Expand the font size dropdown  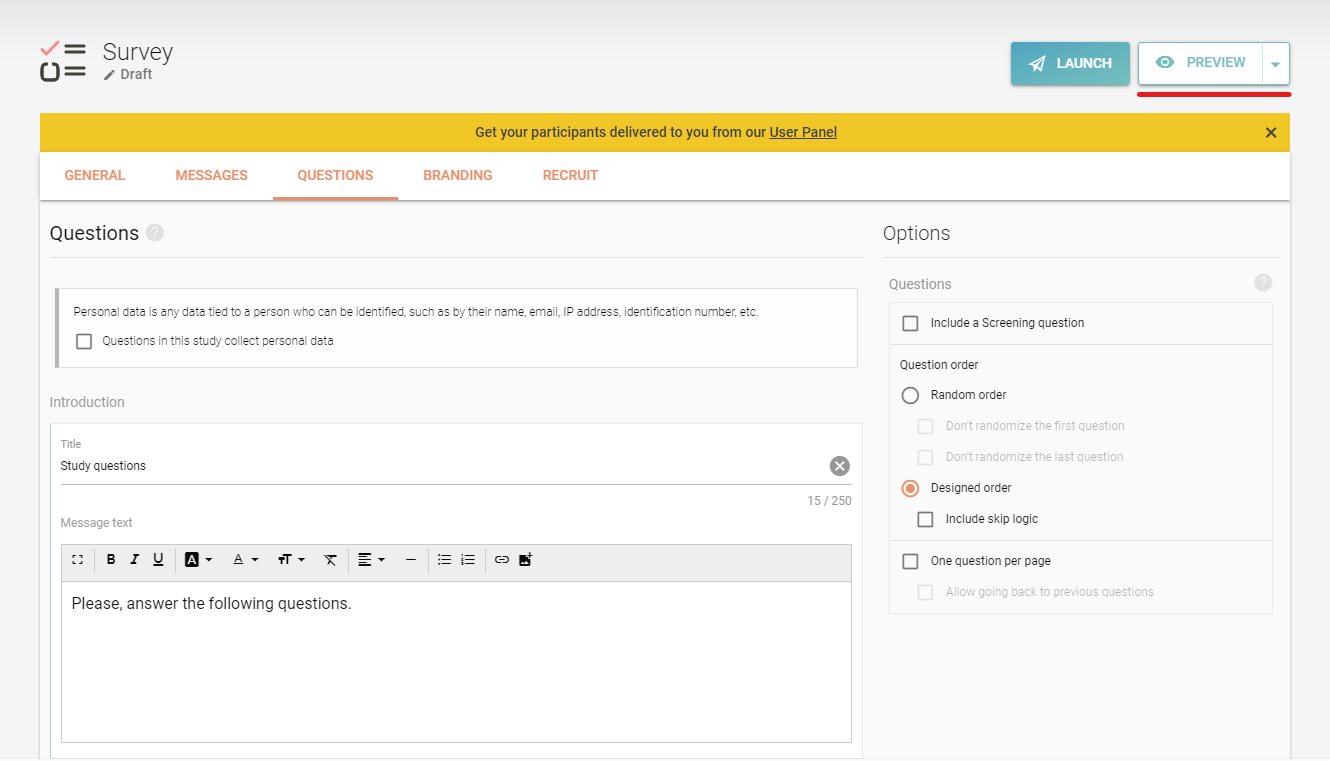click(x=291, y=560)
